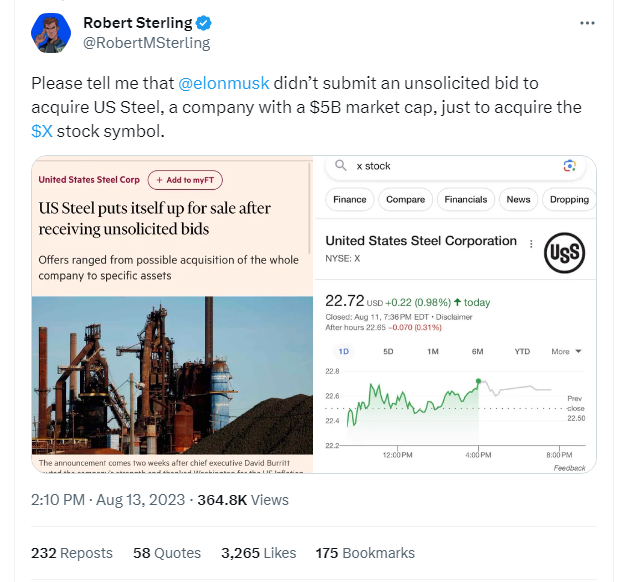View the 232 Reposts list
Image resolution: width=637 pixels, height=582 pixels.
72,553
